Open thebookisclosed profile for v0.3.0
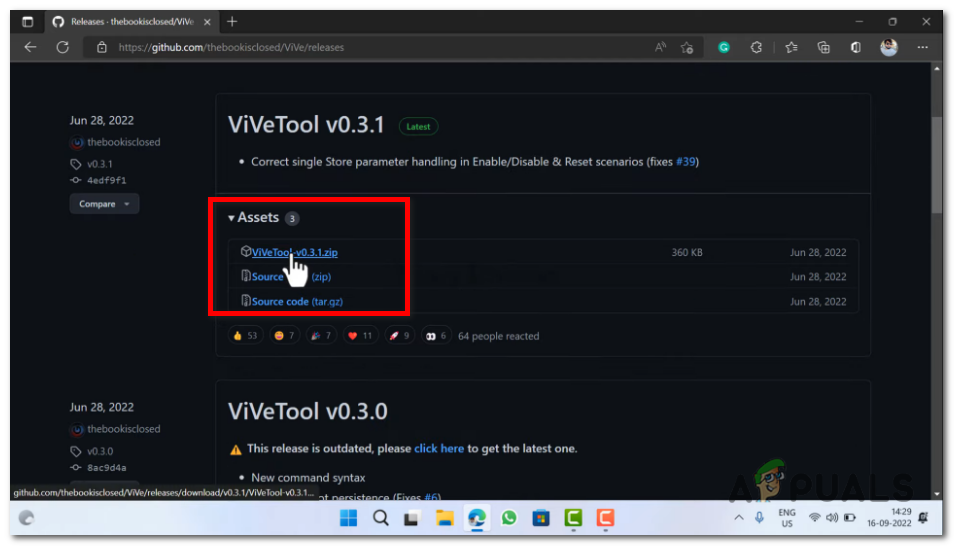The width and height of the screenshot is (954, 546). (x=123, y=429)
